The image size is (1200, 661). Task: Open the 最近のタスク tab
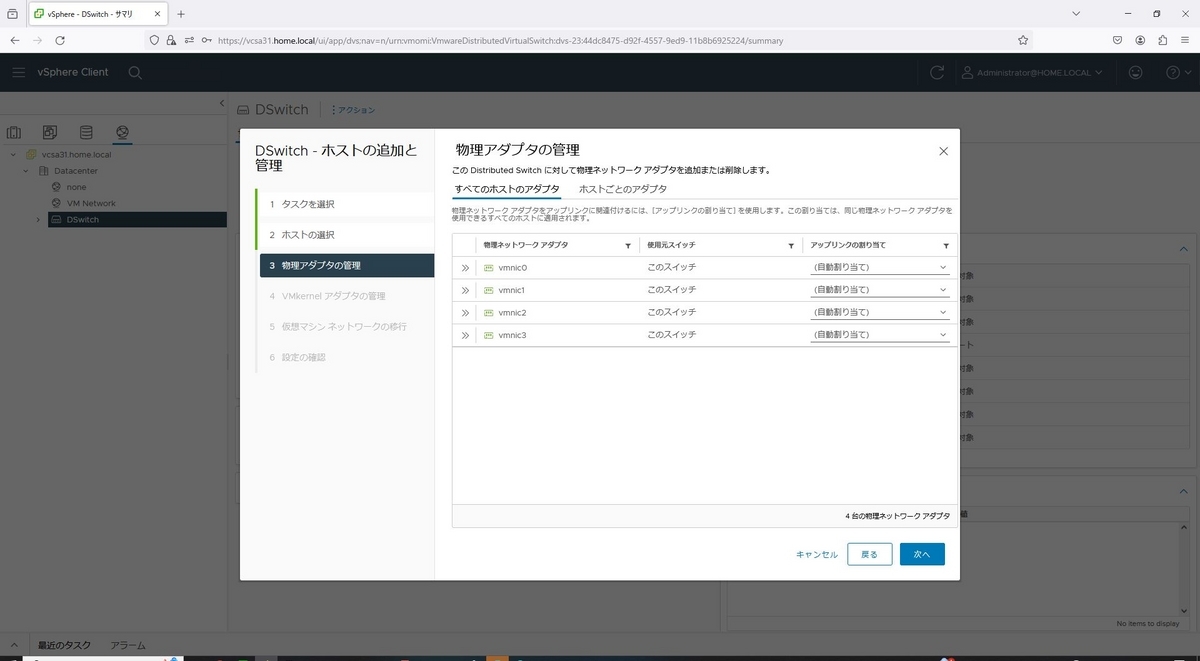[64, 646]
